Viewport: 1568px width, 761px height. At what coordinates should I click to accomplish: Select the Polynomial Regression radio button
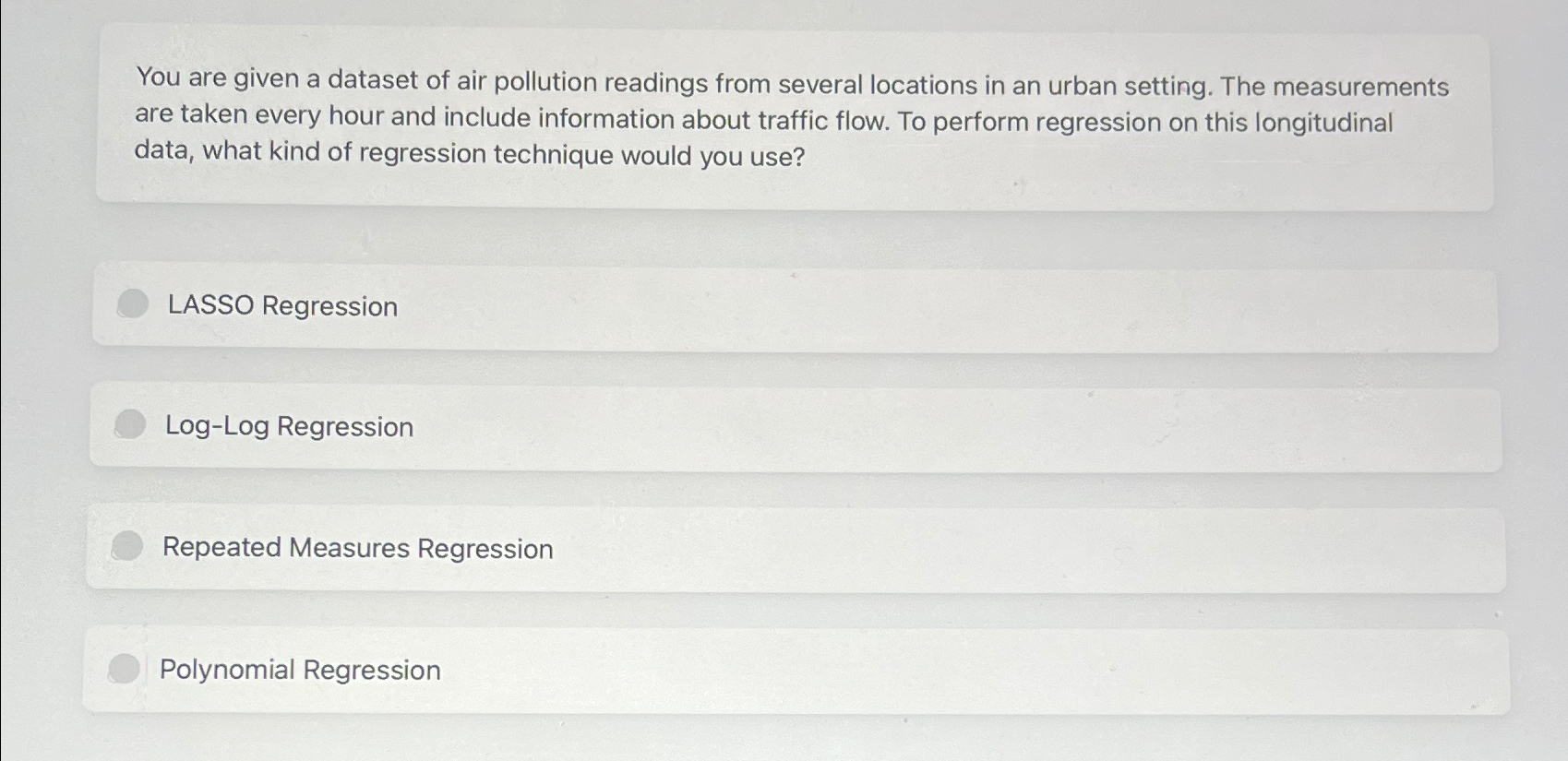click(x=124, y=669)
